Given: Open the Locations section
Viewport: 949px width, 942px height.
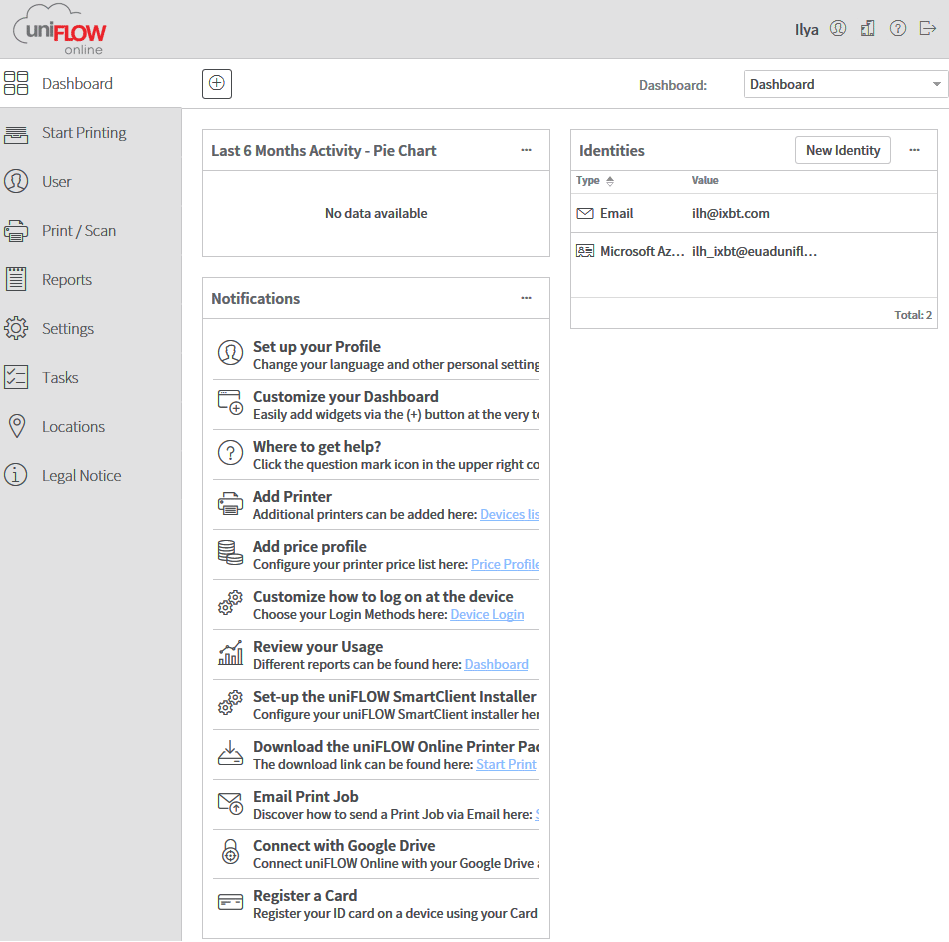Looking at the screenshot, I should tap(91, 427).
